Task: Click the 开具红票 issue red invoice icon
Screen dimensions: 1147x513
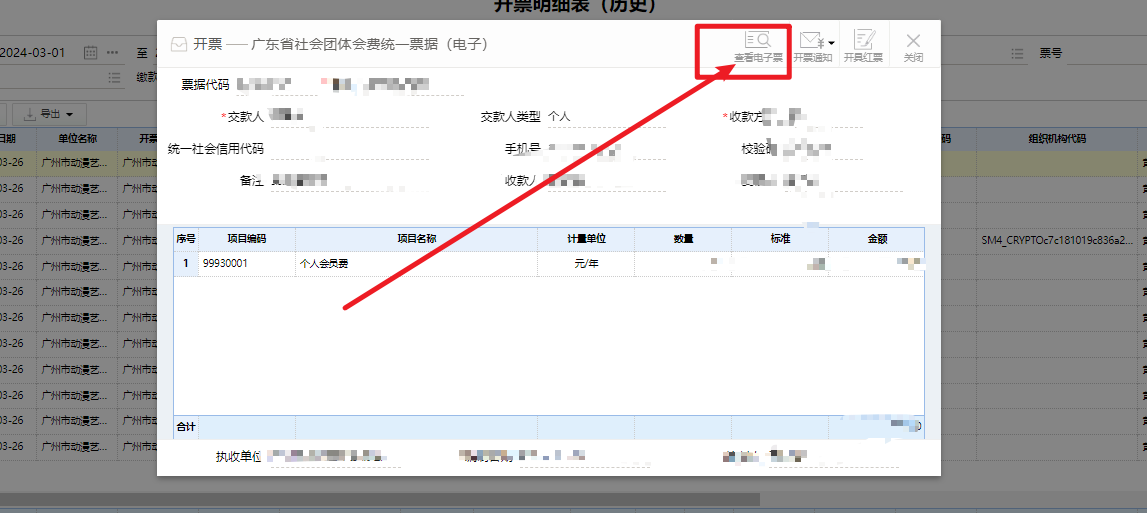Action: [863, 41]
